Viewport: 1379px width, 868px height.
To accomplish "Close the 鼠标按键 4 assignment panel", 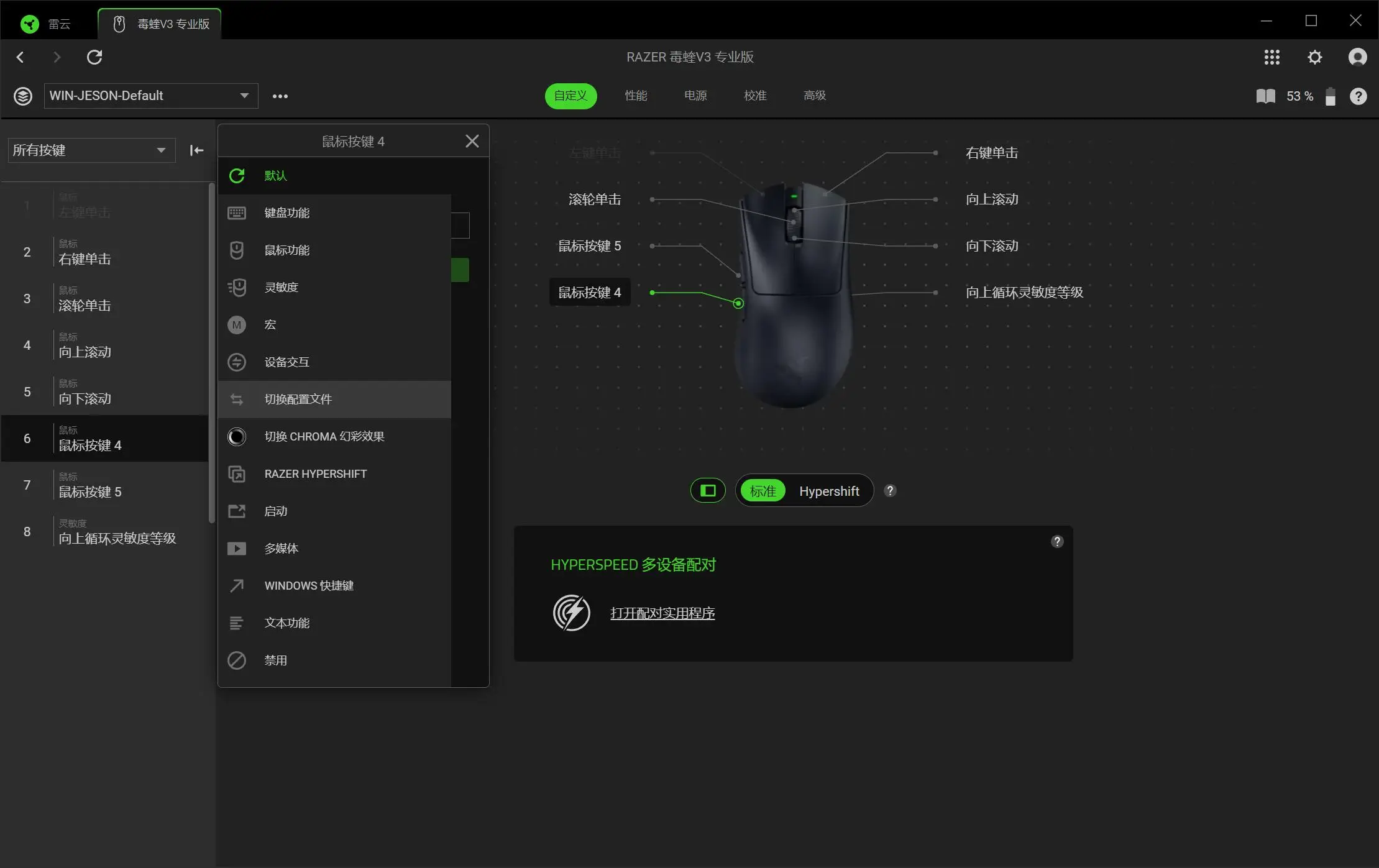I will click(x=472, y=141).
